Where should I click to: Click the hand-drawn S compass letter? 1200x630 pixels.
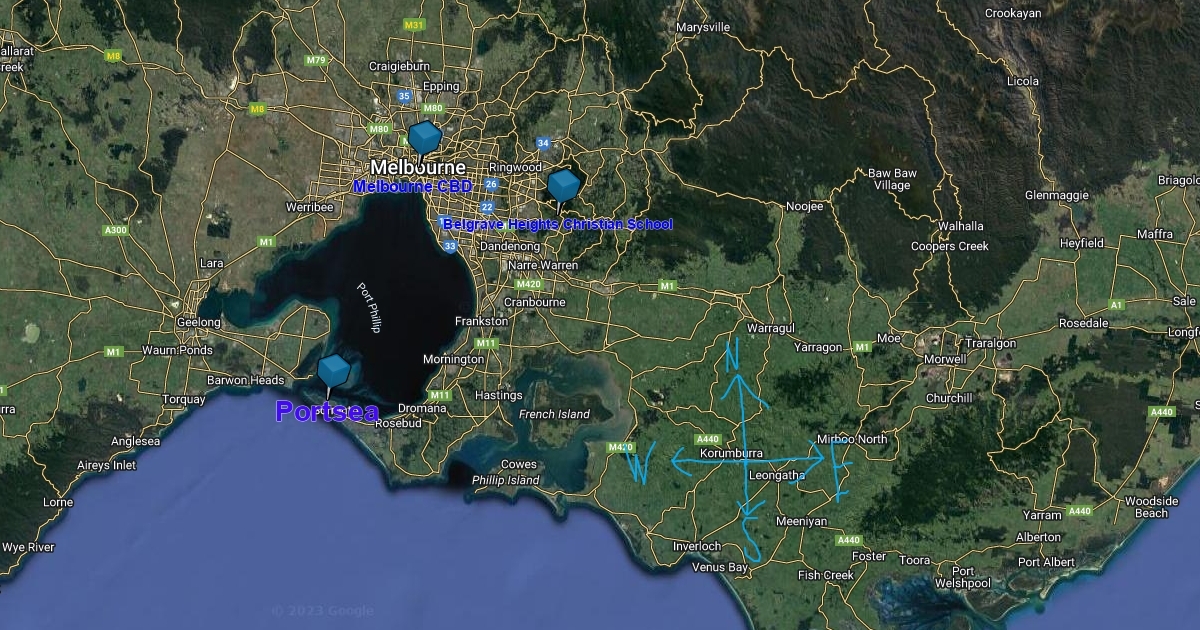[750, 541]
